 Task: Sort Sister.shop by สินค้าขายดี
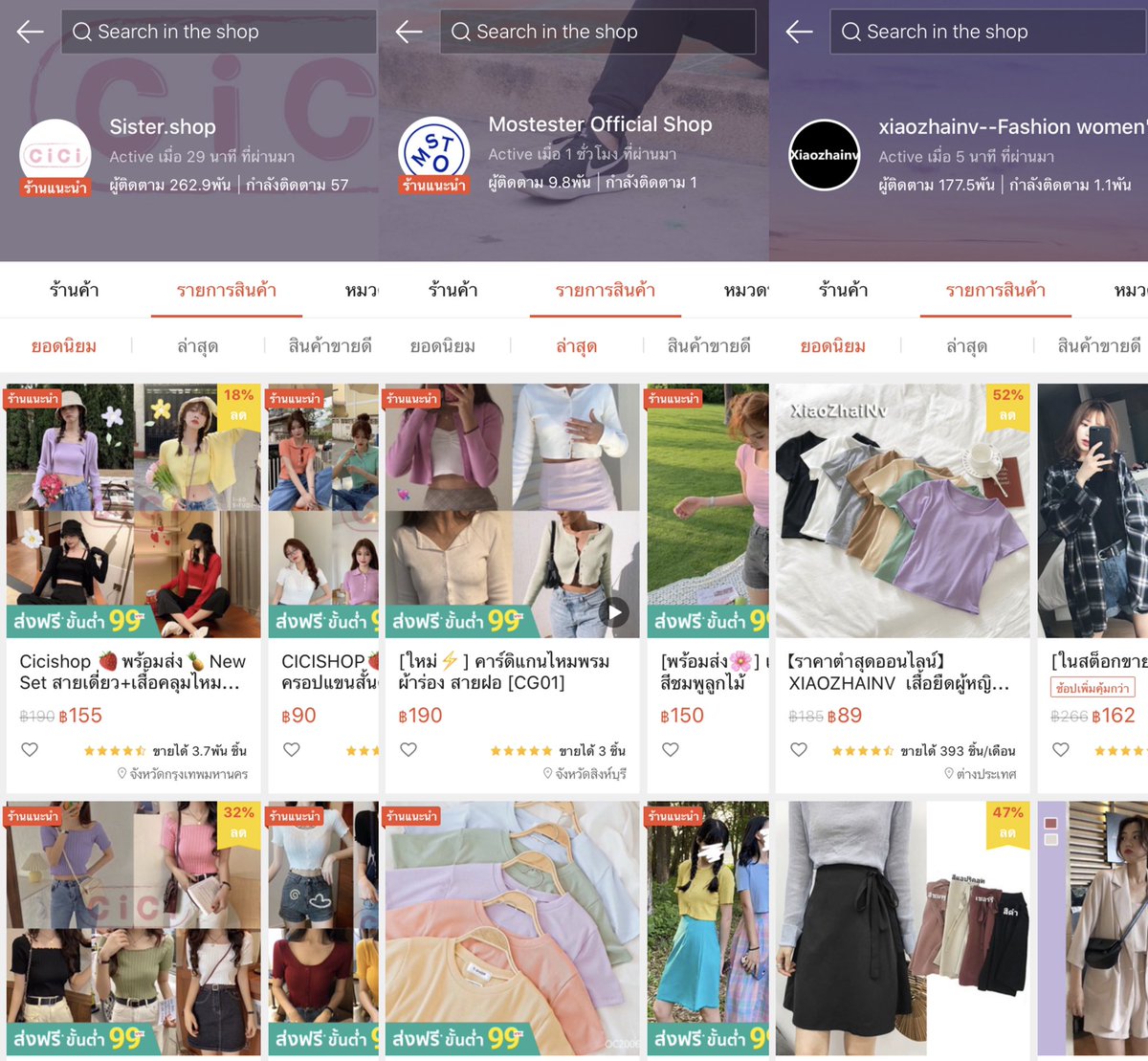click(x=330, y=346)
